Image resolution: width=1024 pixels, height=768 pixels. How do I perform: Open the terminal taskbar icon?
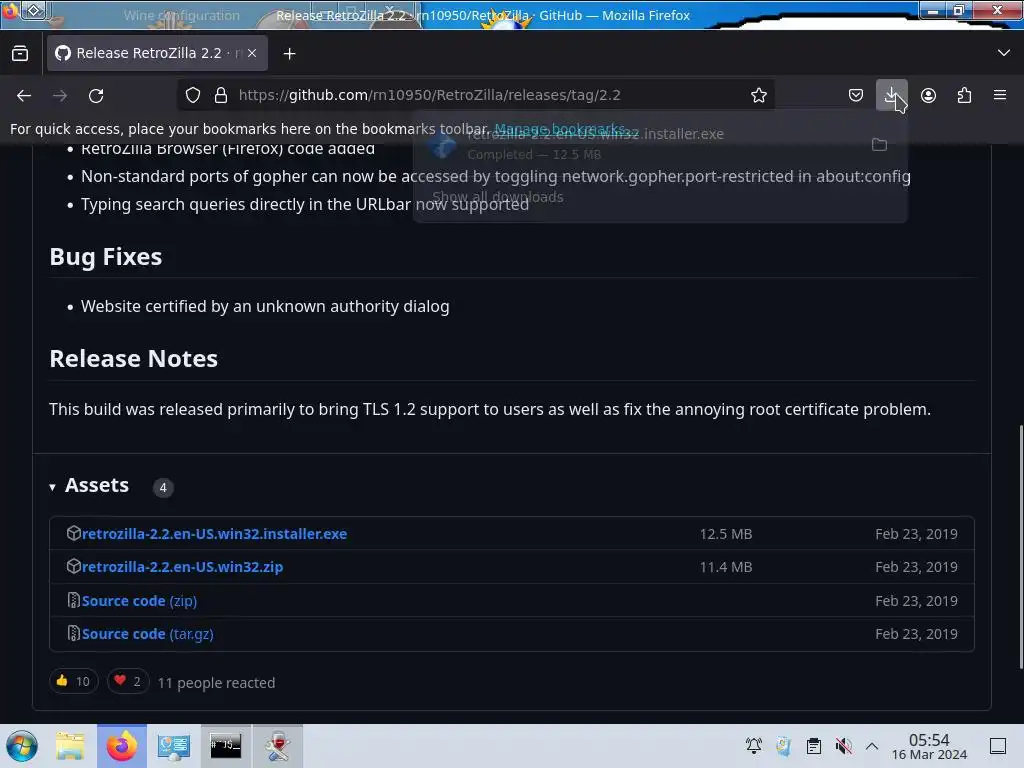tap(225, 746)
